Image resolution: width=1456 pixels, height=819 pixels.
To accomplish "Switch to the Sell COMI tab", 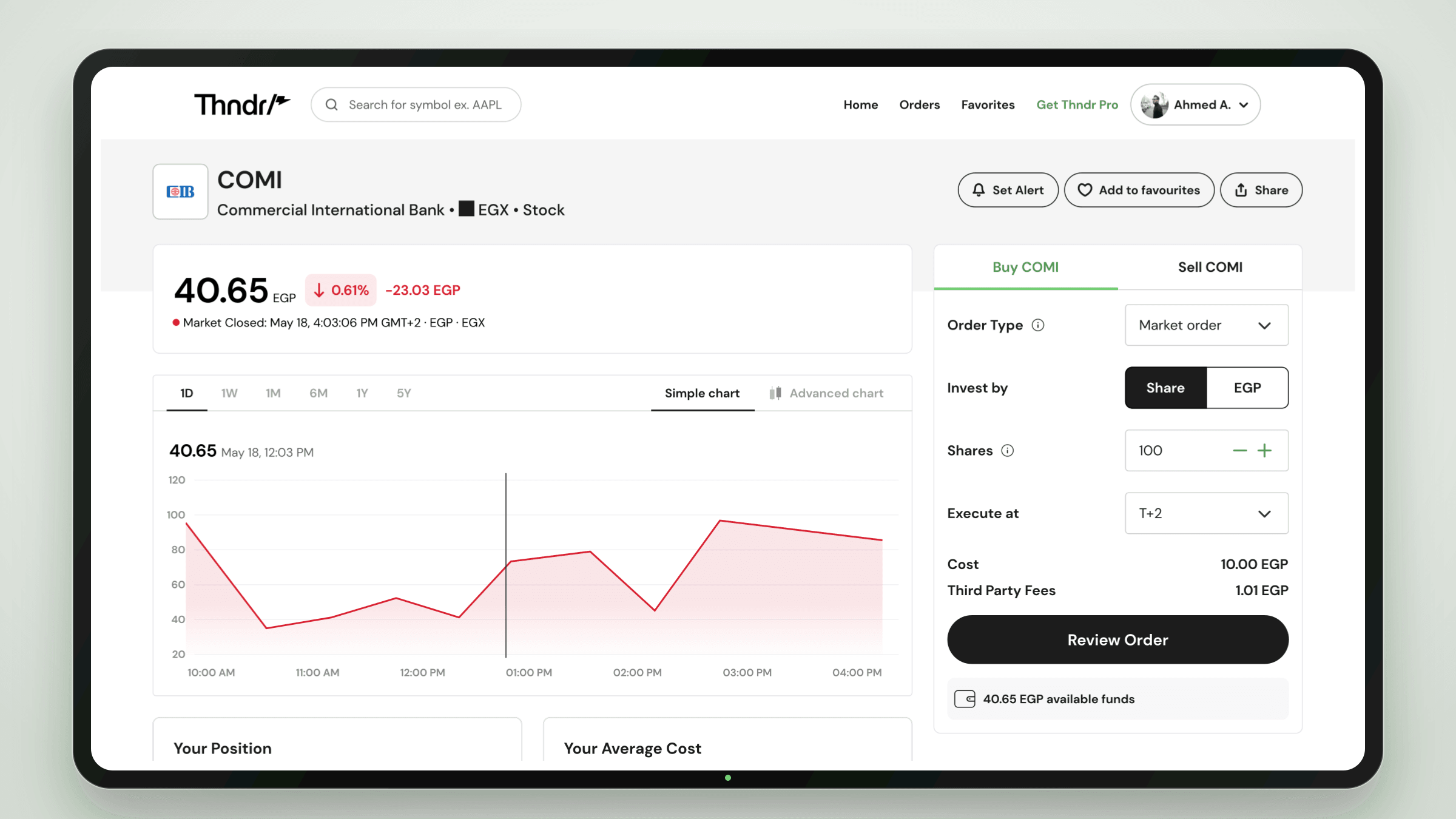I will [1210, 267].
